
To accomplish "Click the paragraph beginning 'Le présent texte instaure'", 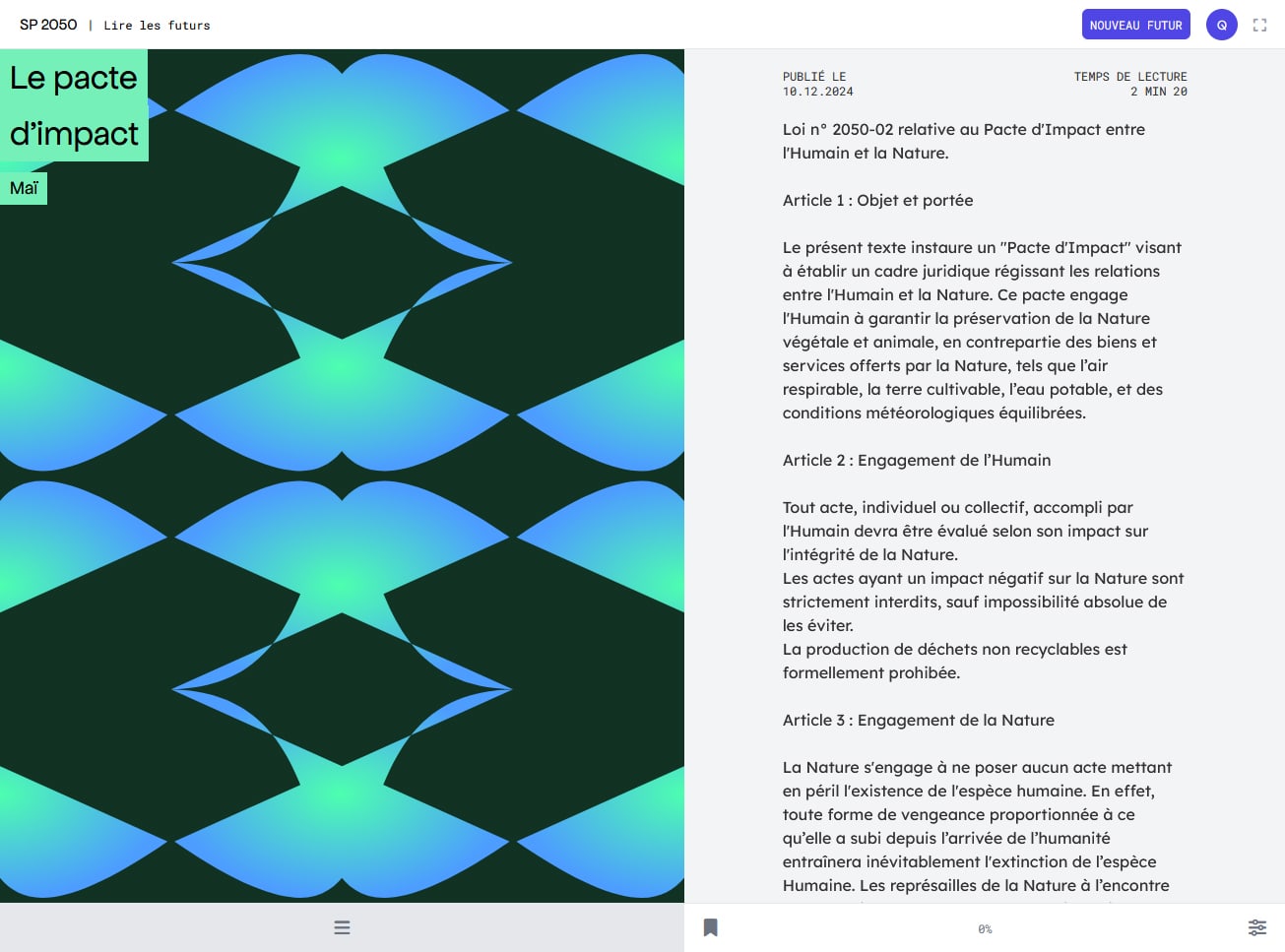I will pos(982,330).
